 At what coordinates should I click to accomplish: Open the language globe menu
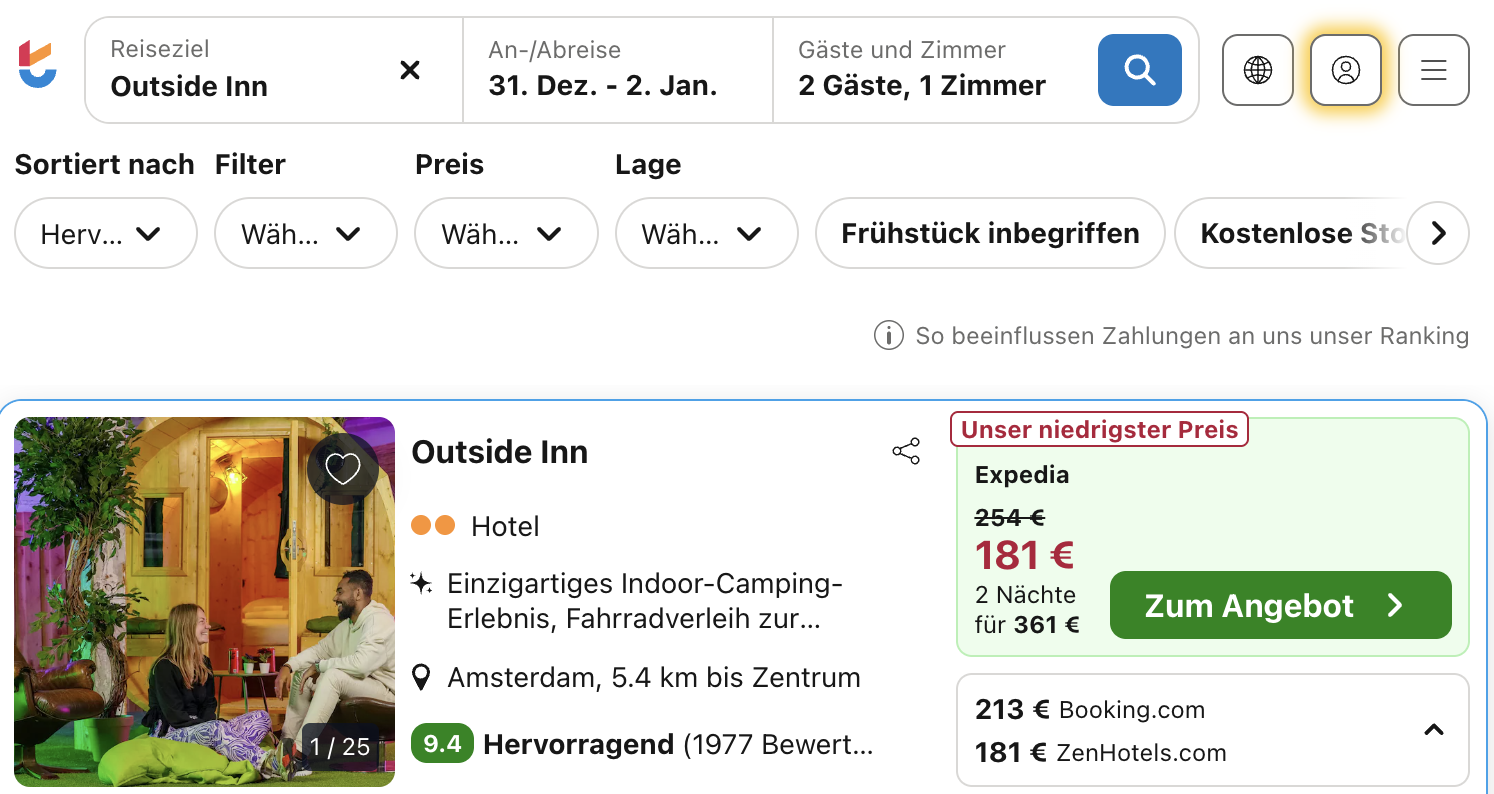coord(1258,70)
